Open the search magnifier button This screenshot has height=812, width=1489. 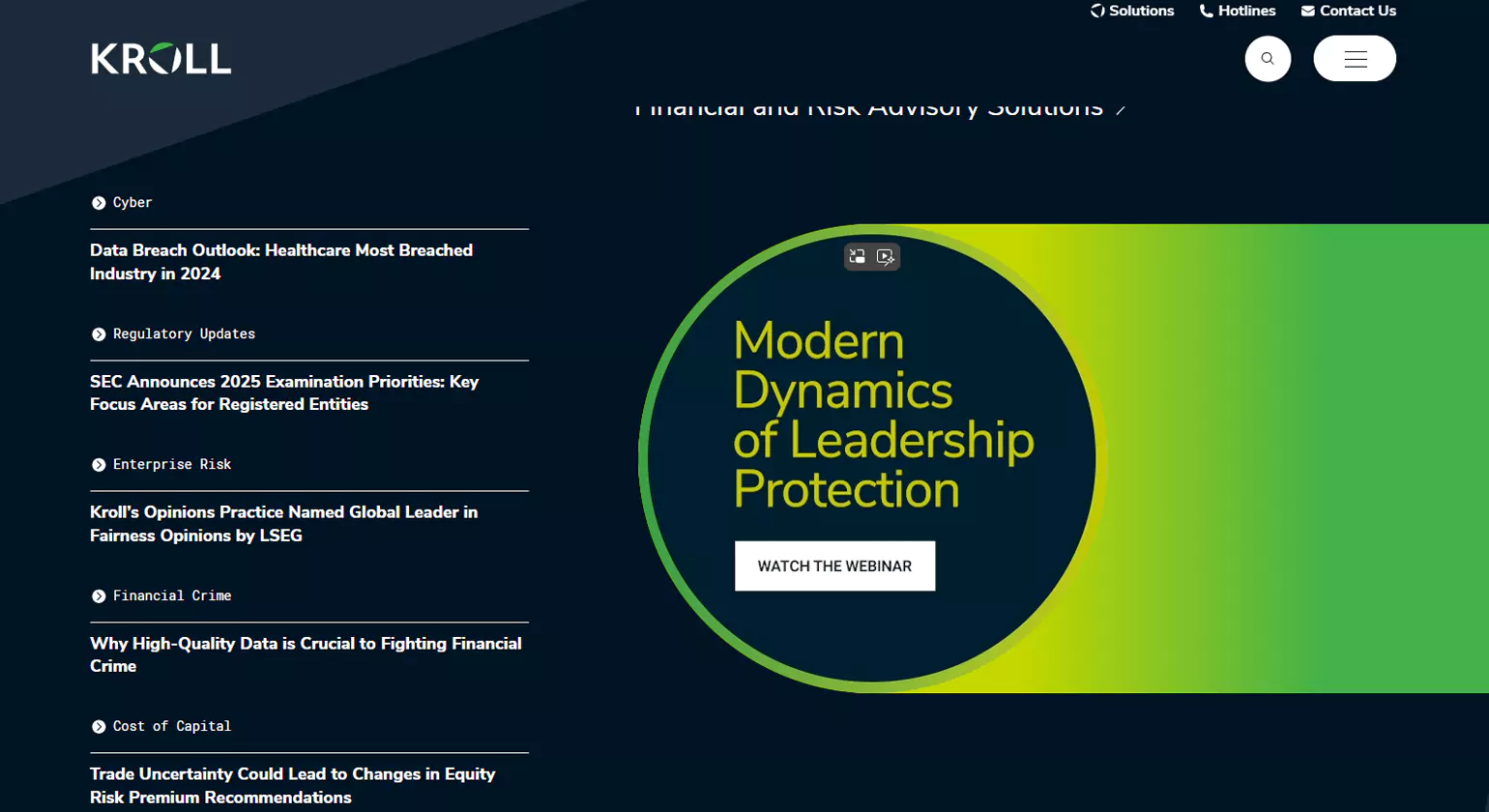pos(1268,59)
